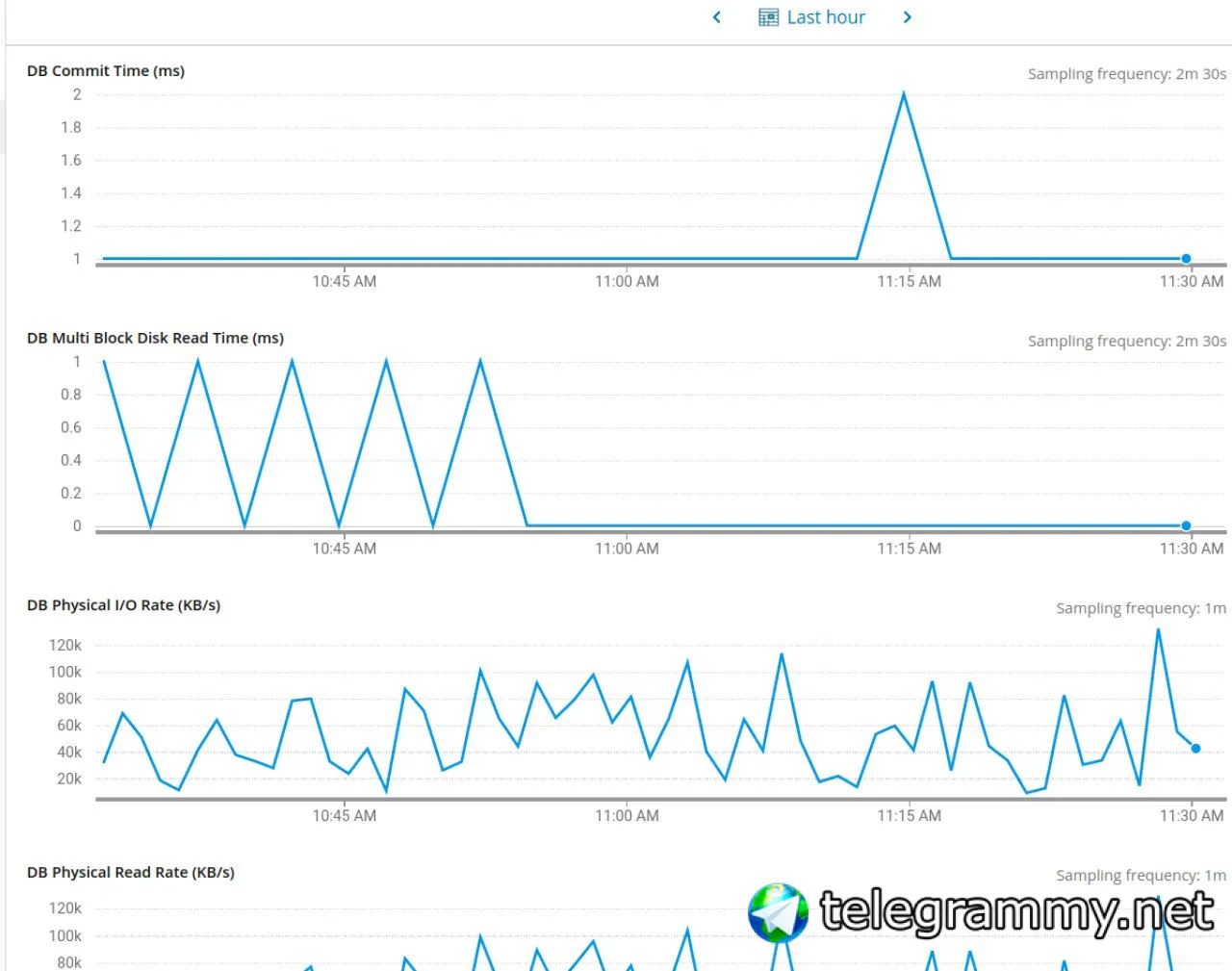Open the DB Physical I/O Rate (KB/s) title
This screenshot has width=1232, height=971.
pos(123,605)
